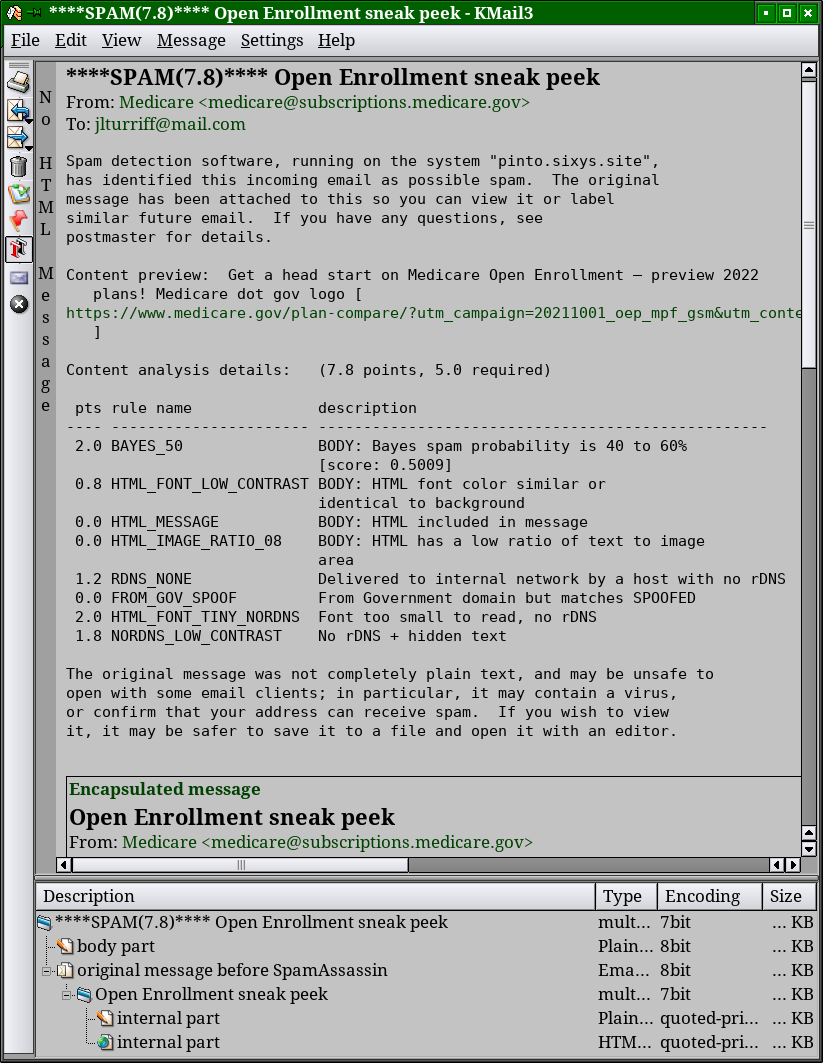The image size is (823, 1063).
Task: Open the Message menu
Action: tap(191, 41)
